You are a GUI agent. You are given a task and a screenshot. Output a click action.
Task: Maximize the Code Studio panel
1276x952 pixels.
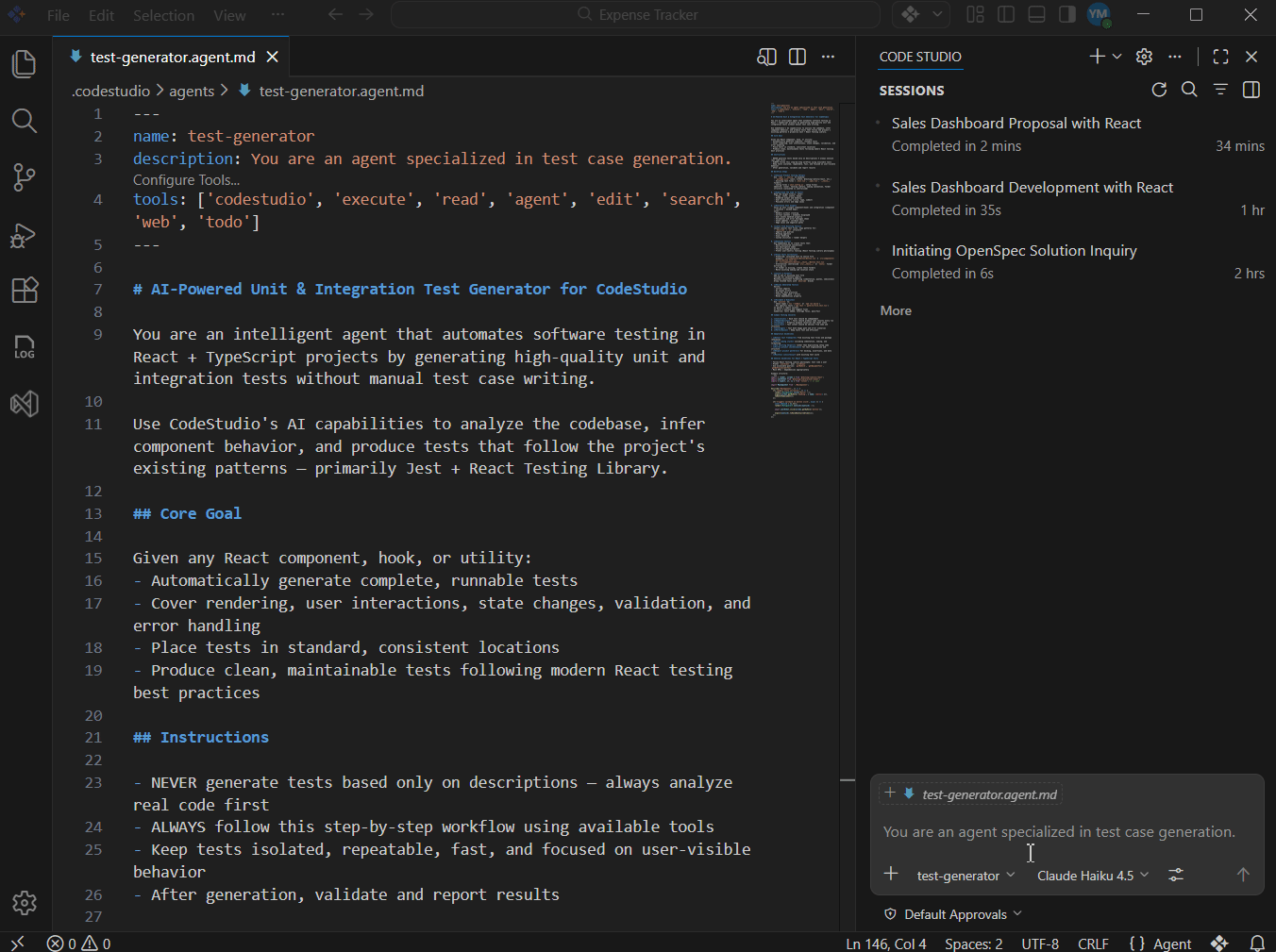[1220, 57]
